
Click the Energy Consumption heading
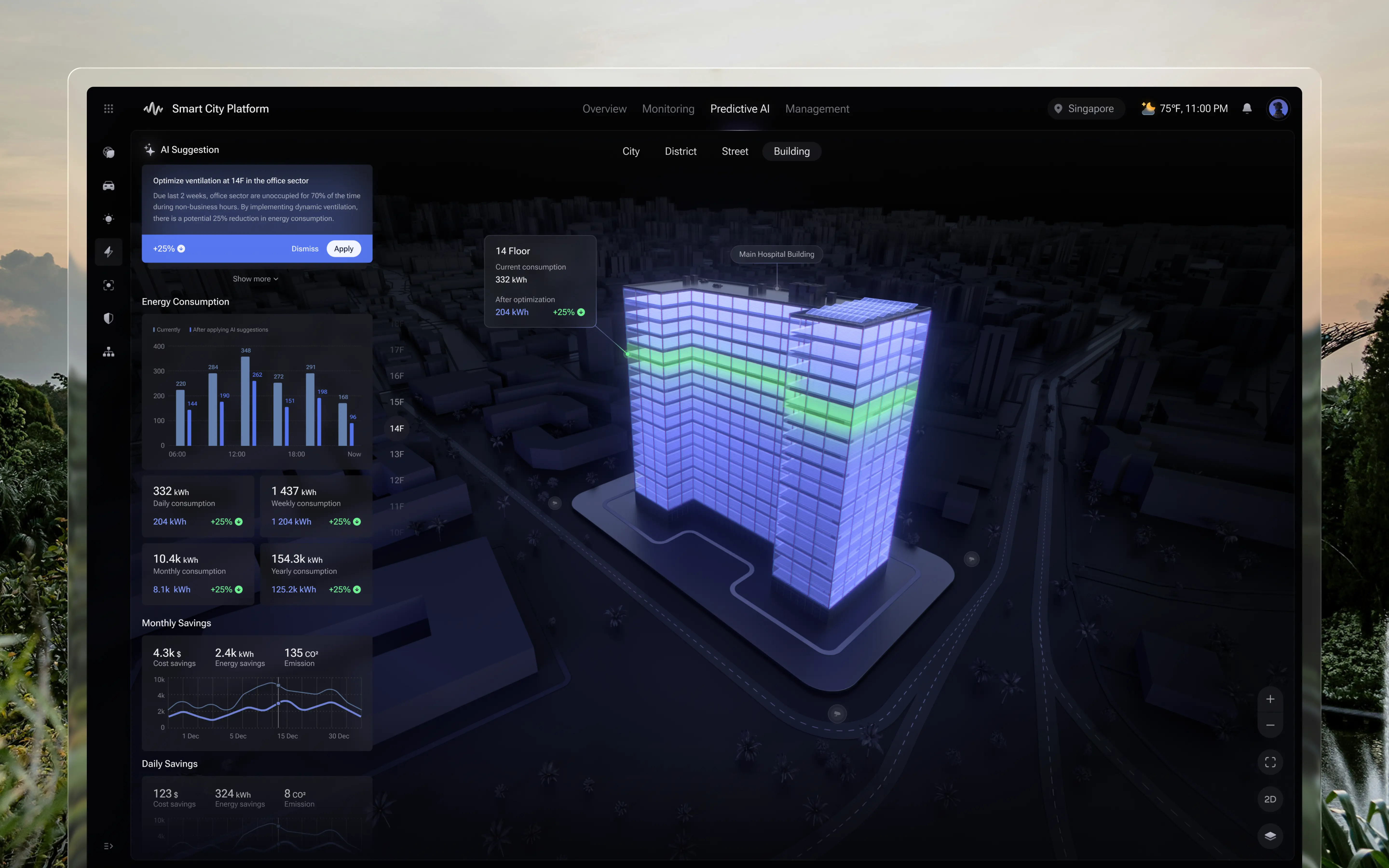click(x=185, y=301)
